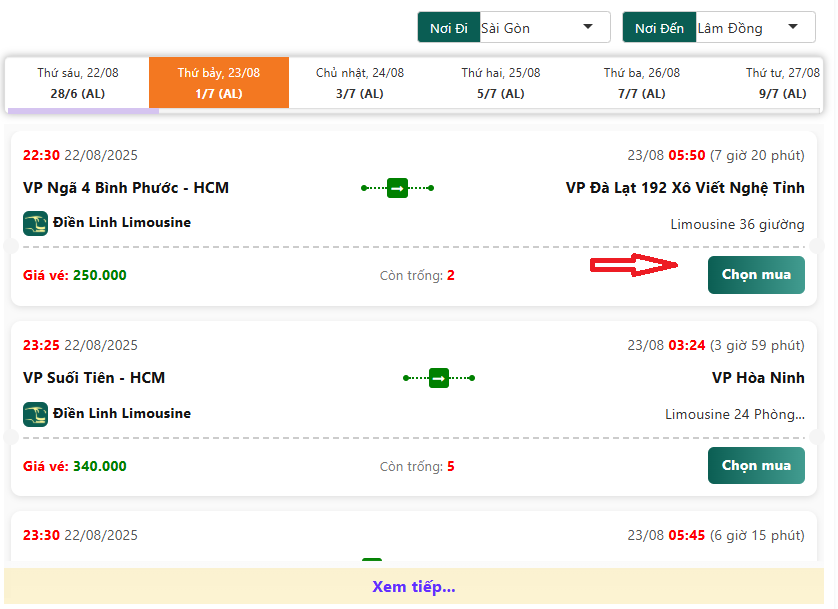This screenshot has height=609, width=838.
Task: Click Chọn mua for the 340.000 ticket
Action: click(756, 465)
